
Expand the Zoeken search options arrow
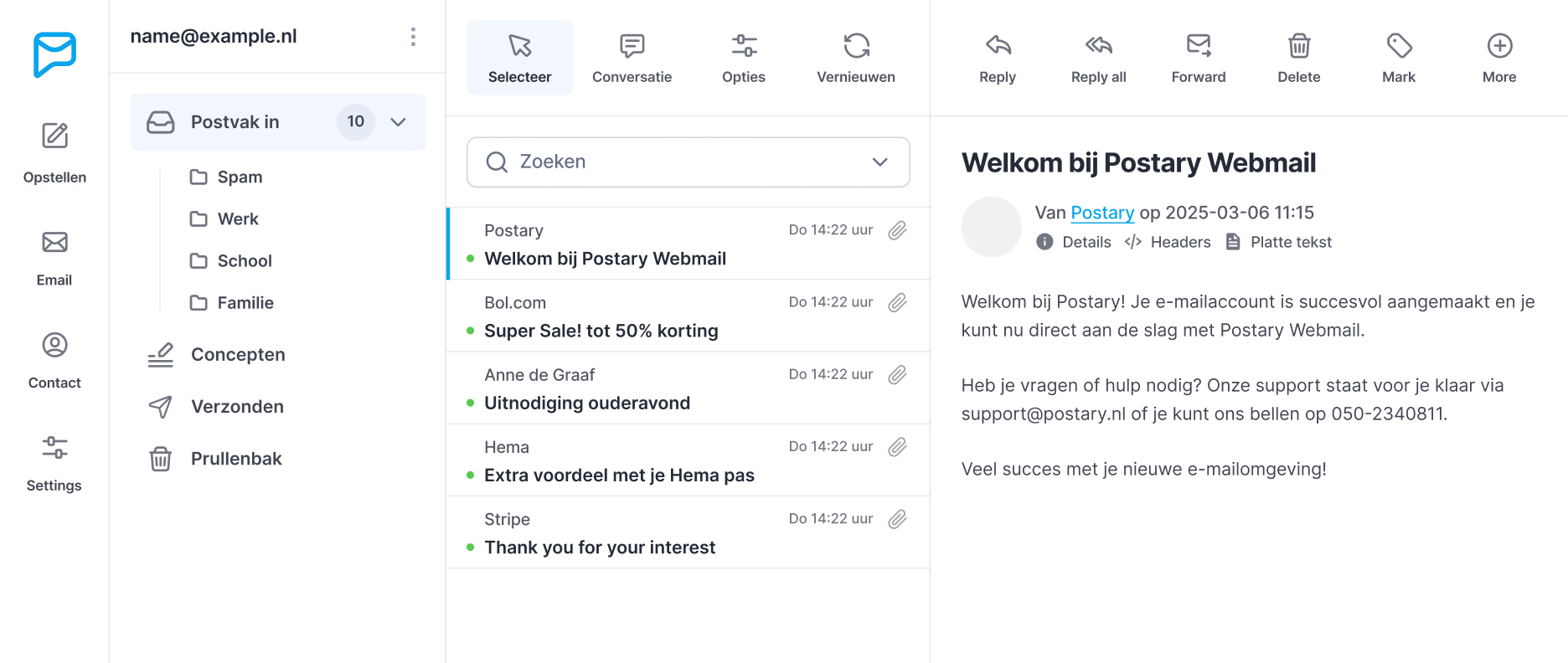879,162
